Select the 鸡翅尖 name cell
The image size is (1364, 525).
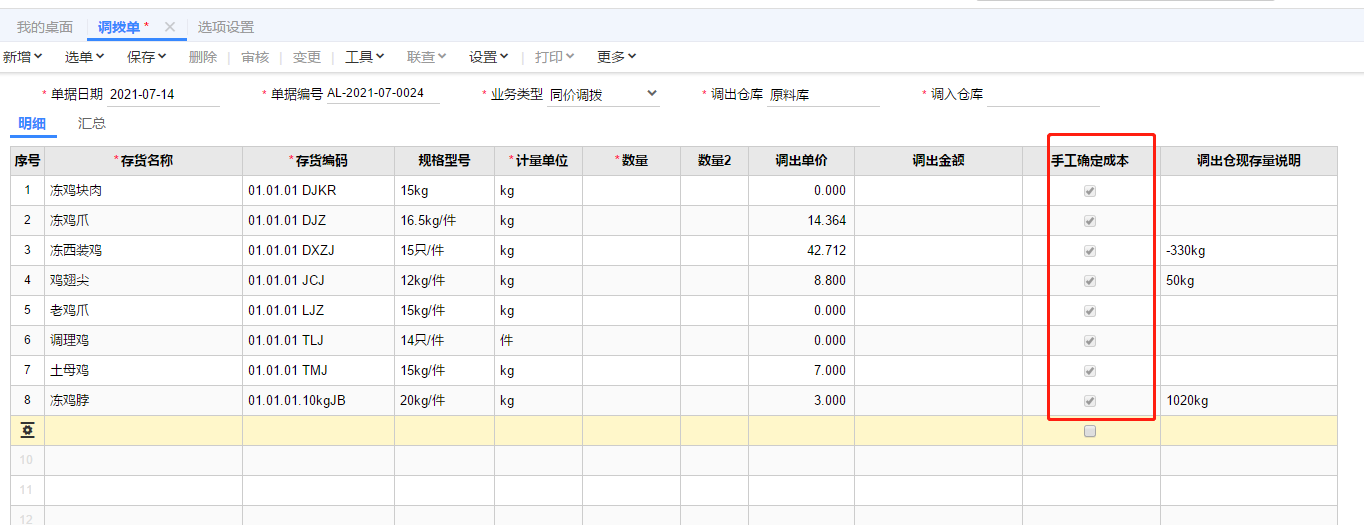pyautogui.click(x=144, y=281)
